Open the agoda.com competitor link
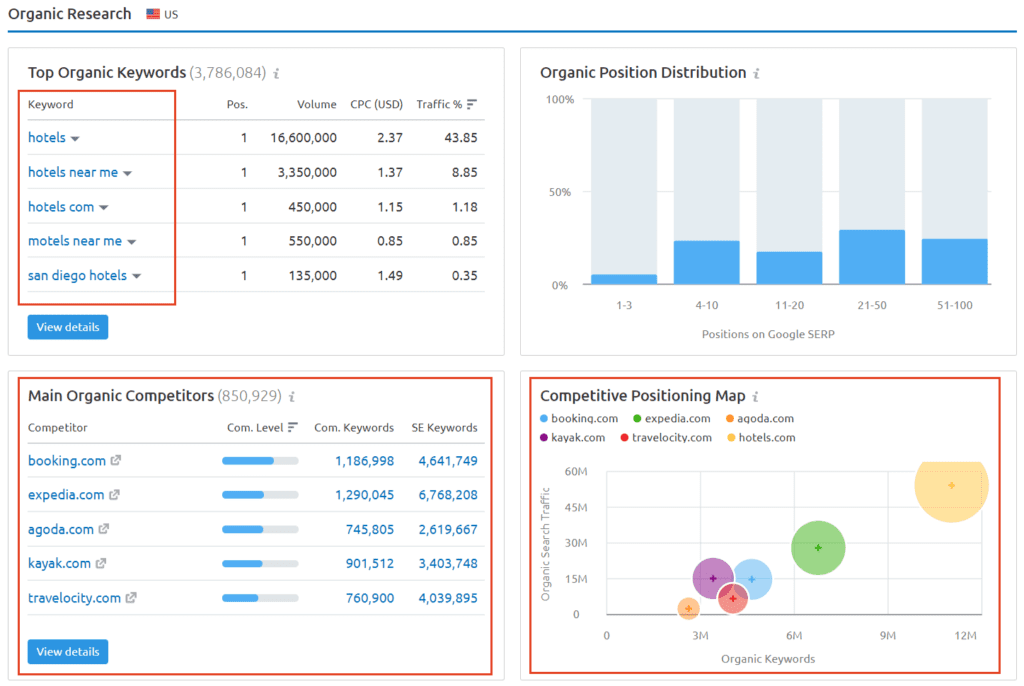Viewport: 1024px width, 686px height. (61, 530)
